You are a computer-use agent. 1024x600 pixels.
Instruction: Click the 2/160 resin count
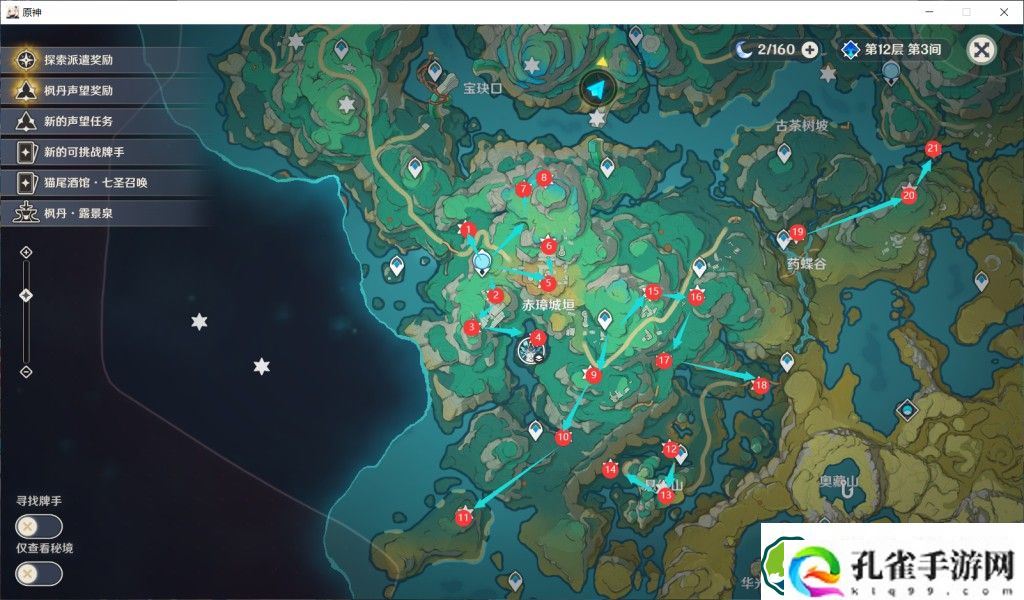[x=776, y=50]
